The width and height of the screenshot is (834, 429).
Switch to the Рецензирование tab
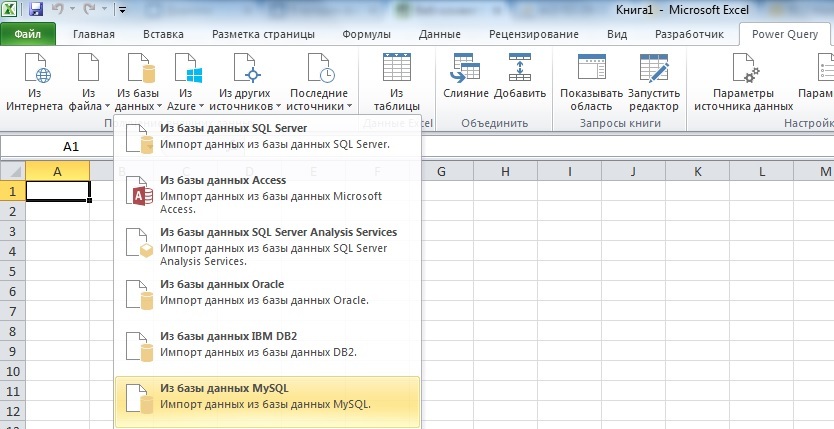click(533, 34)
